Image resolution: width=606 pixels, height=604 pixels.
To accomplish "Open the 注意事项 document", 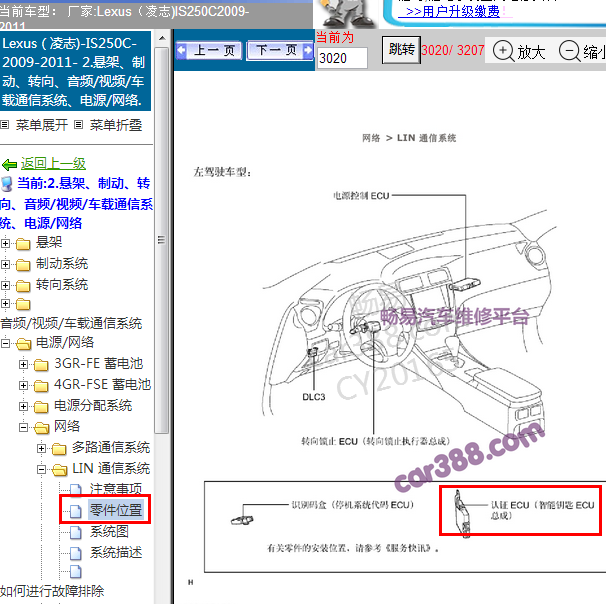I will [116, 489].
